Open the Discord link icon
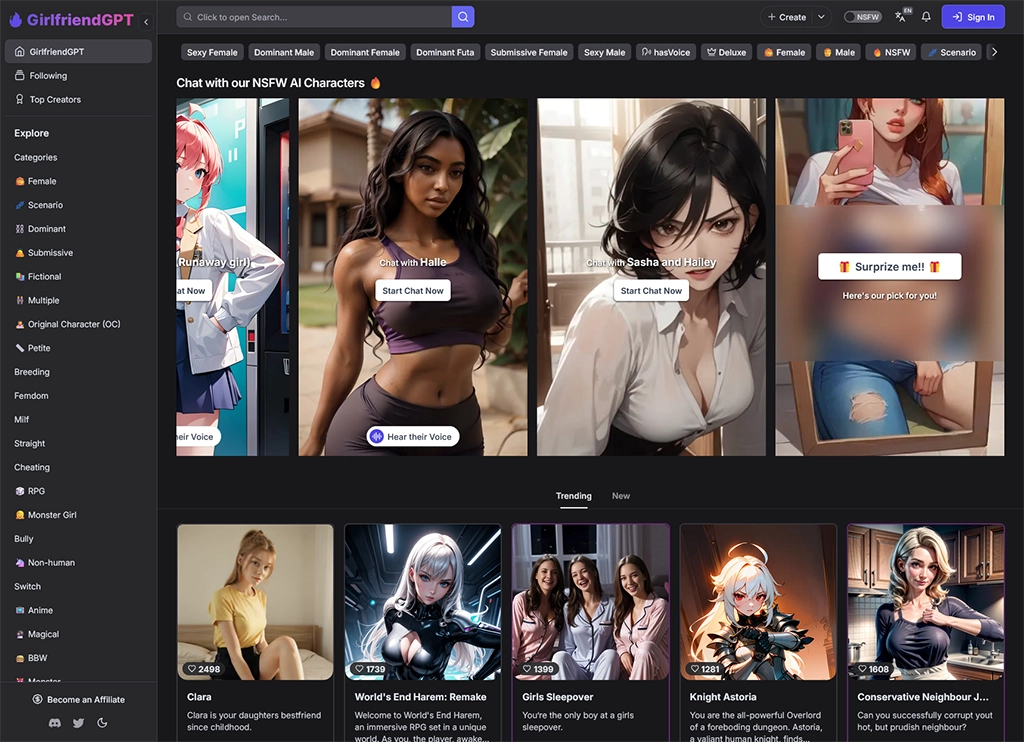Image resolution: width=1024 pixels, height=742 pixels. click(54, 722)
